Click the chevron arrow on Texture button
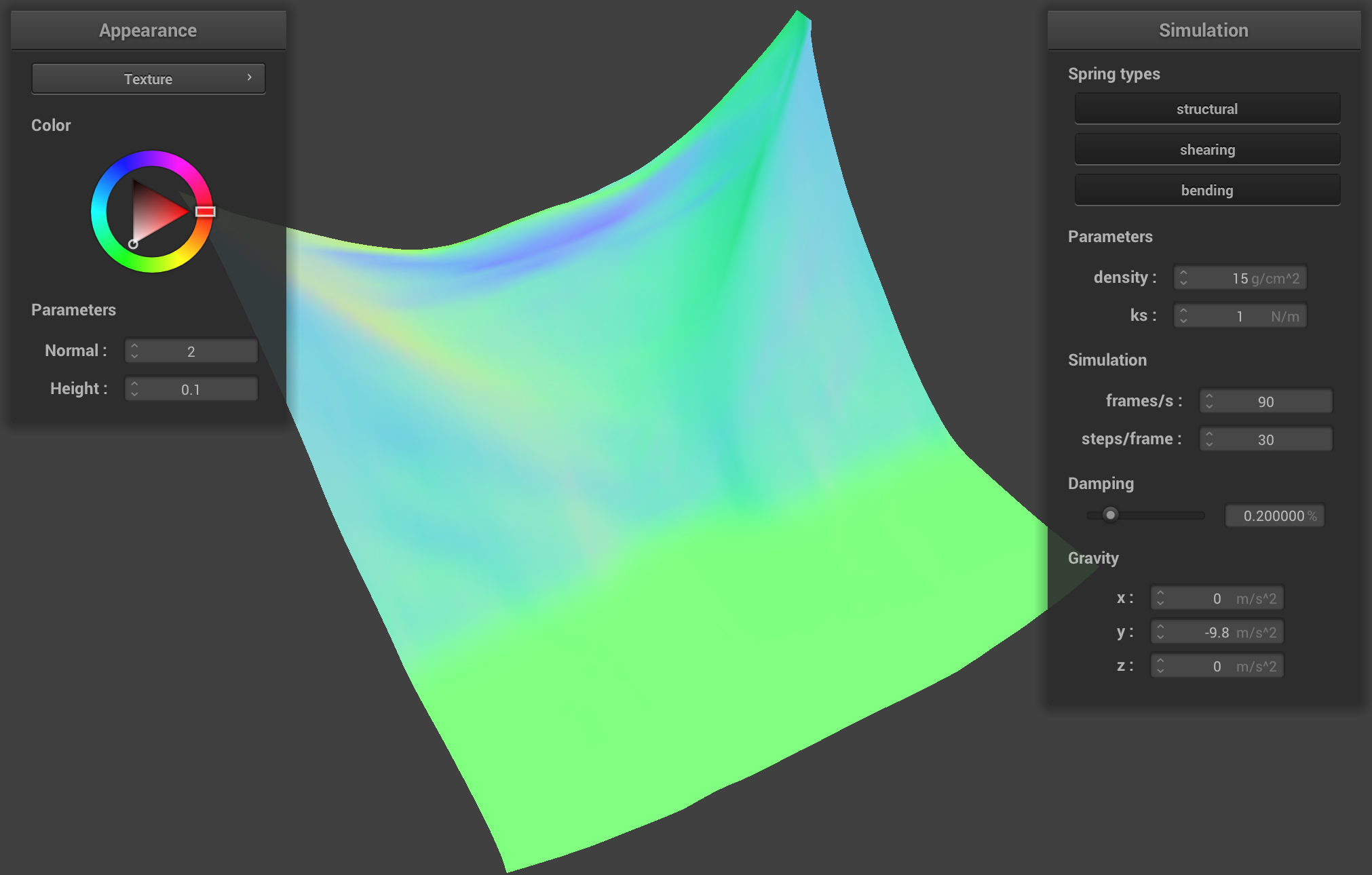This screenshot has height=875, width=1372. click(250, 77)
